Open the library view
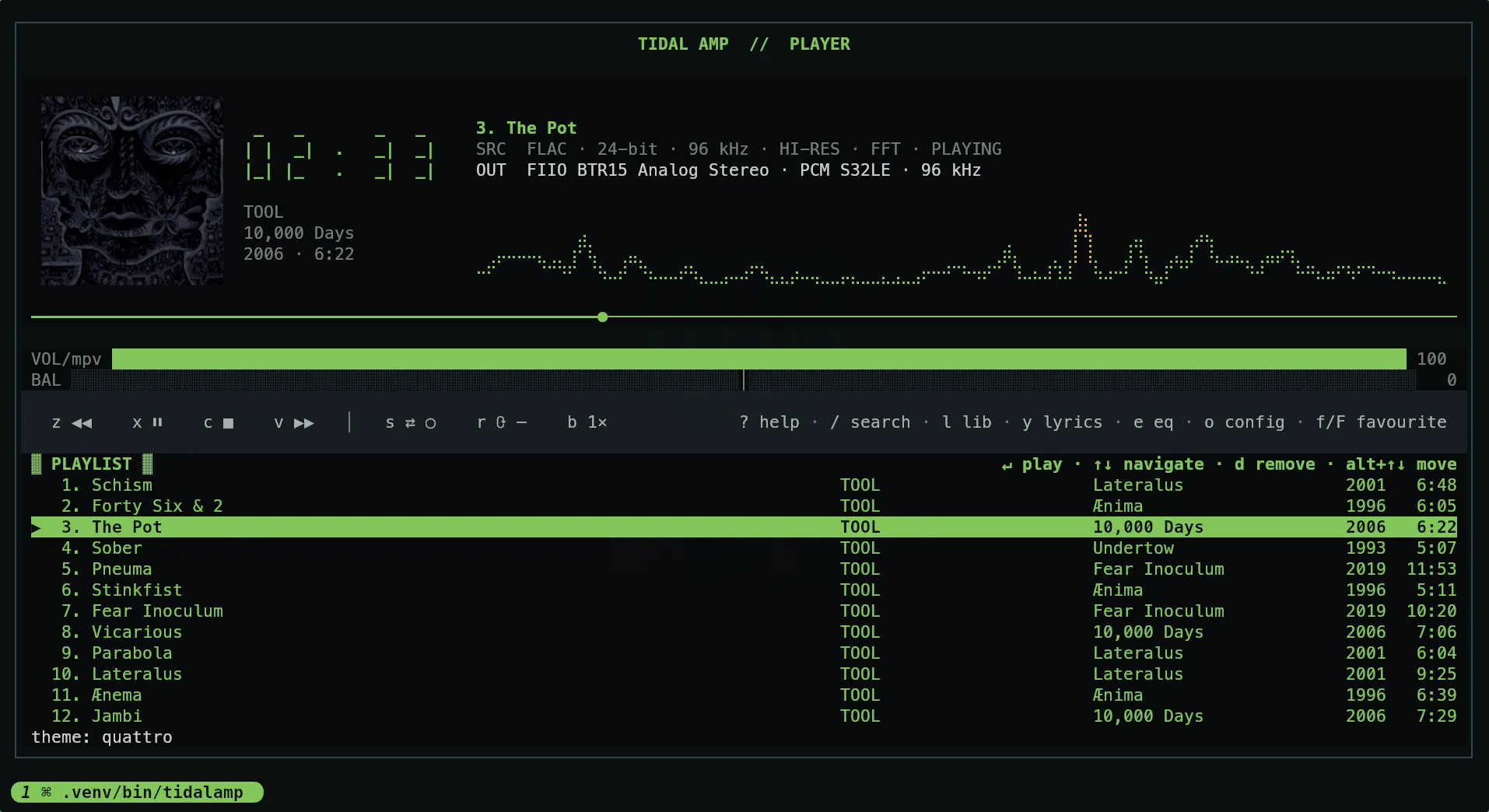 (x=967, y=422)
